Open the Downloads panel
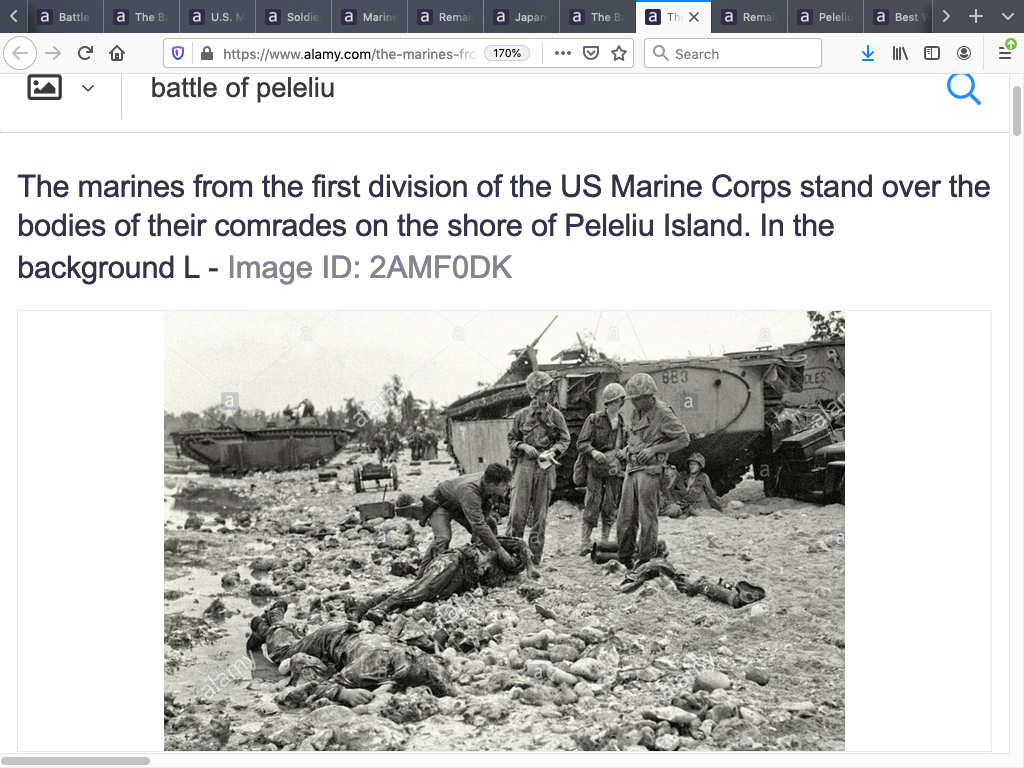1024x768 pixels. (x=868, y=54)
